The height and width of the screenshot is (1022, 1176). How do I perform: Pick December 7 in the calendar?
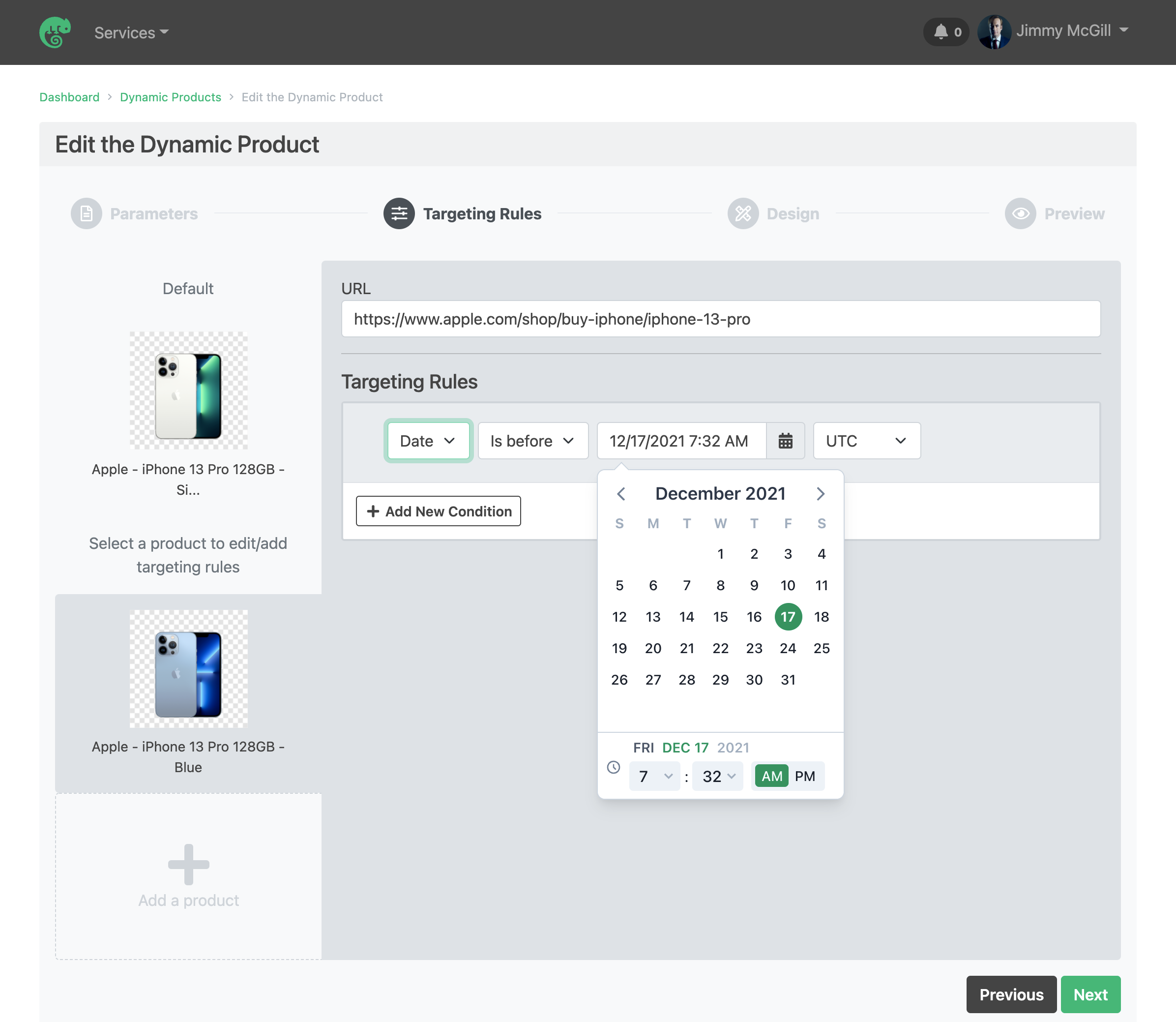687,585
